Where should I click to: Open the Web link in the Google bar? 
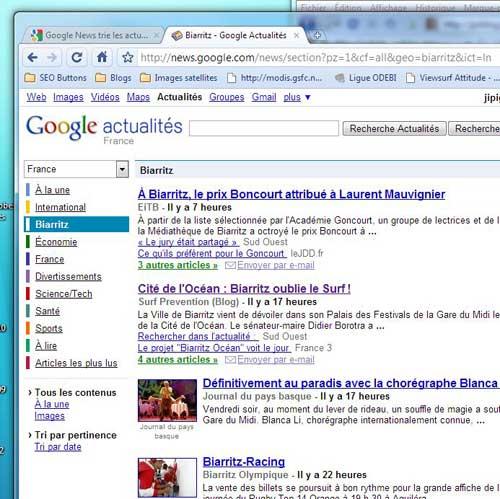point(36,97)
